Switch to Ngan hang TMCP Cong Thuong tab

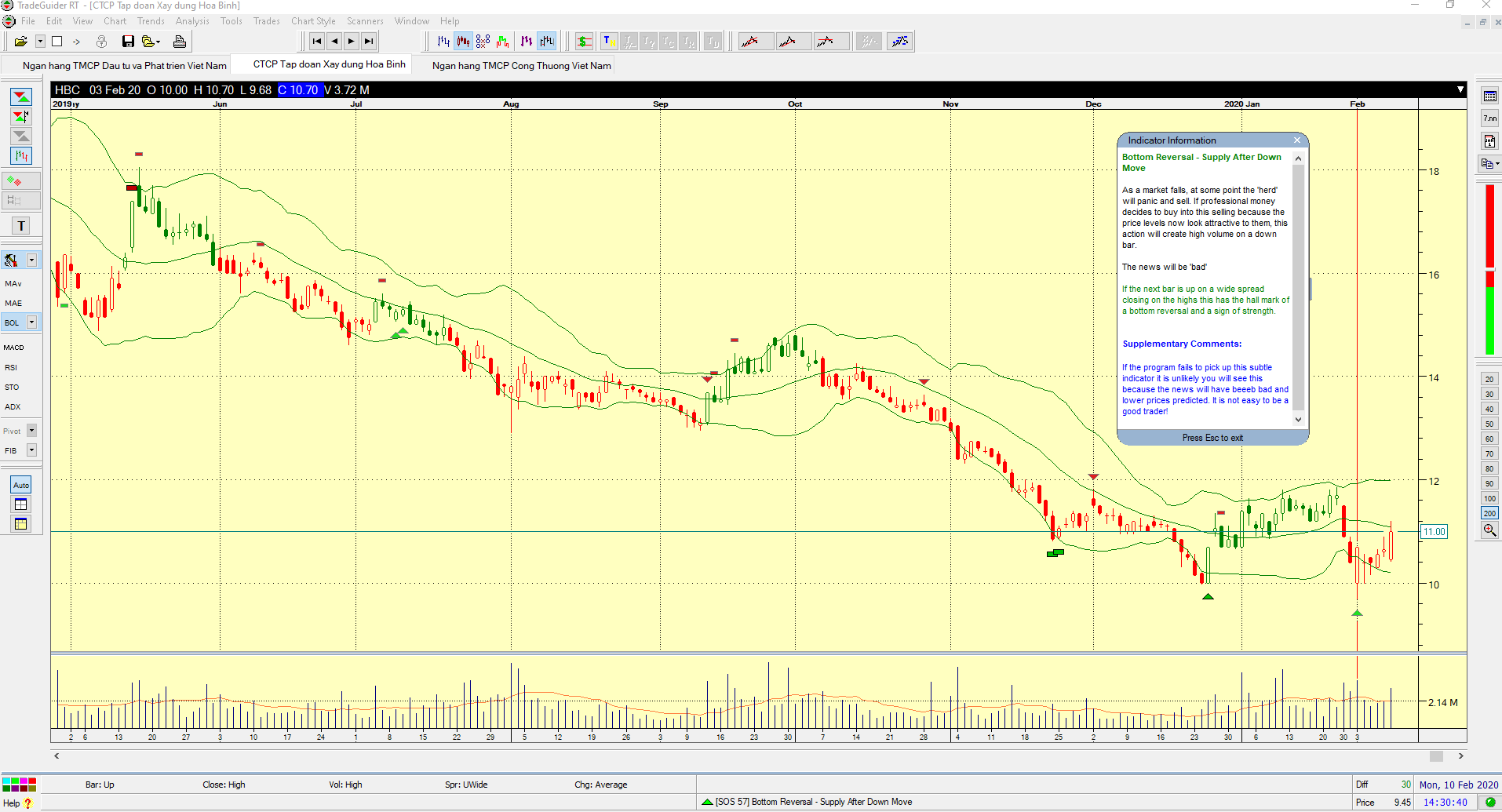point(521,66)
